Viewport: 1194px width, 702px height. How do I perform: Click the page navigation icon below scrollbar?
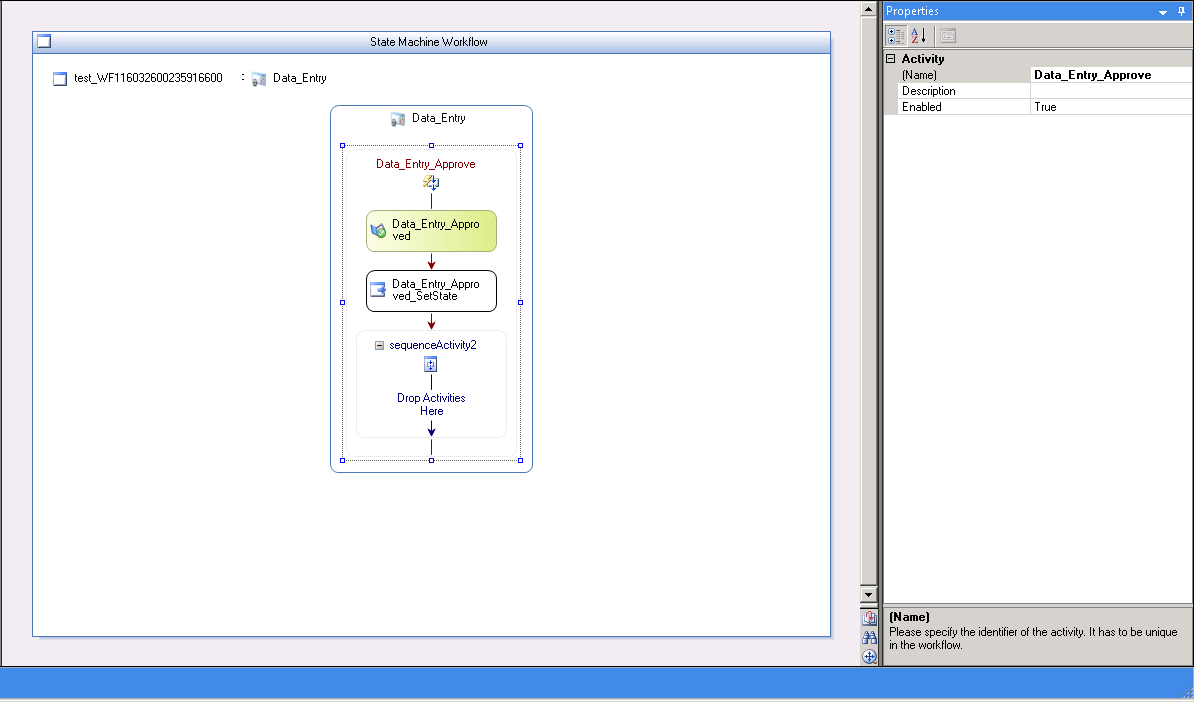(x=869, y=618)
